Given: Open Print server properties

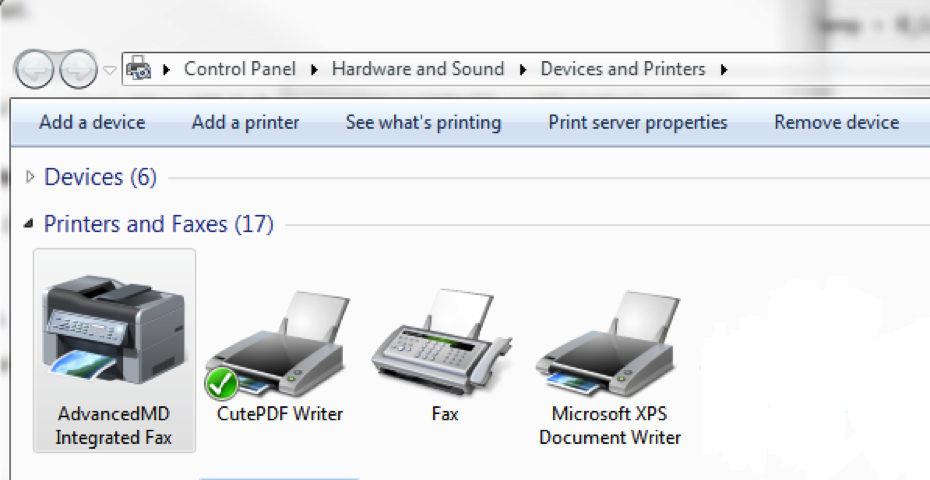Looking at the screenshot, I should tap(638, 122).
